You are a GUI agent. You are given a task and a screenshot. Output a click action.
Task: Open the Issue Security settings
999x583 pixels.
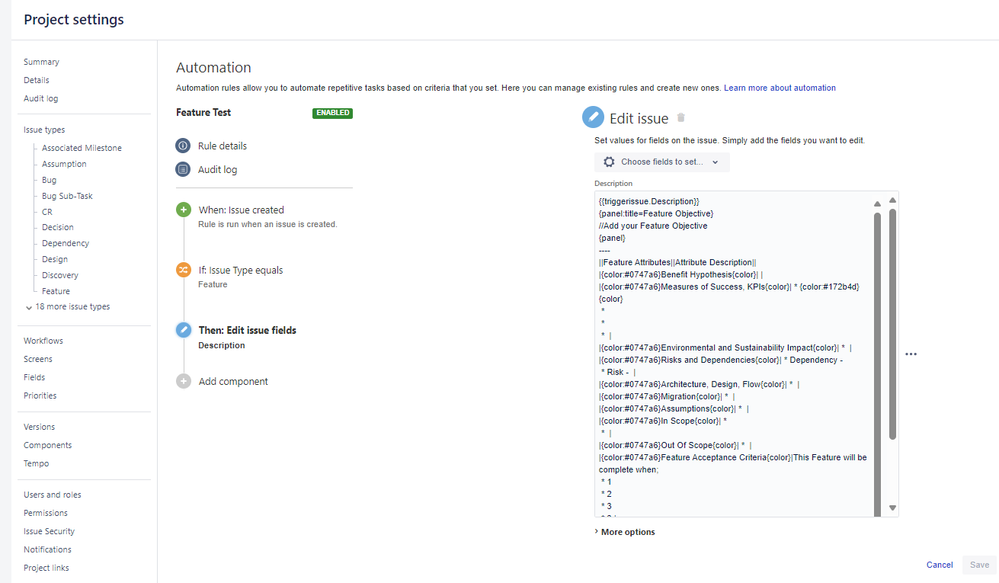[x=48, y=531]
